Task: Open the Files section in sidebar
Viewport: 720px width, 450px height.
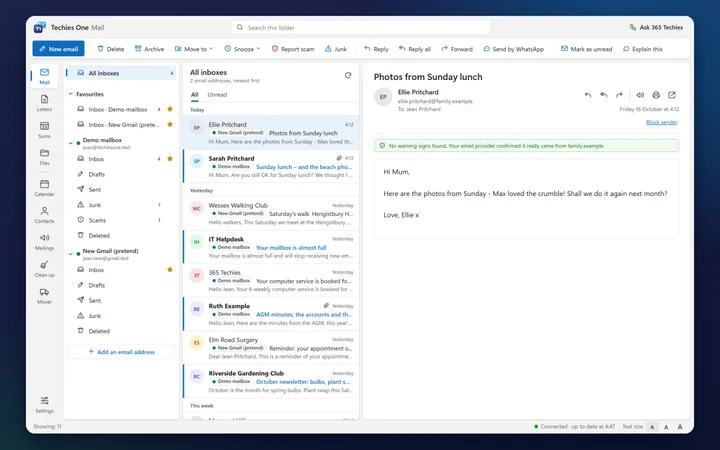Action: (x=44, y=157)
